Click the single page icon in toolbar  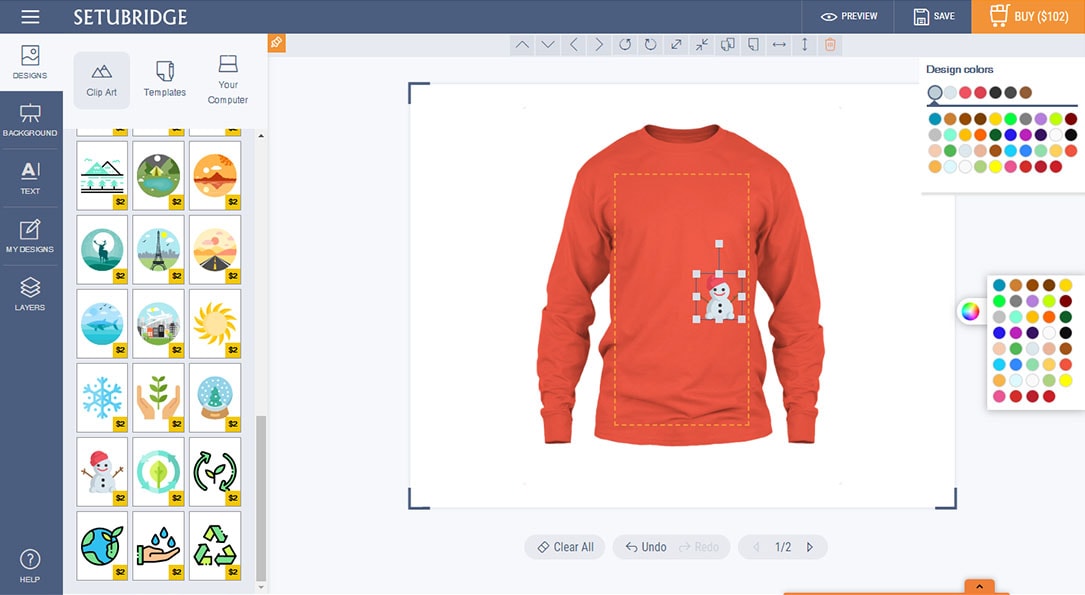[753, 45]
